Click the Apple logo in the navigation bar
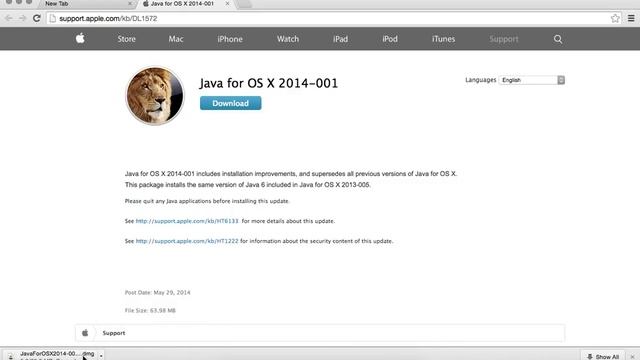Screen dimensions: 640x360 pyautogui.click(x=80, y=38)
